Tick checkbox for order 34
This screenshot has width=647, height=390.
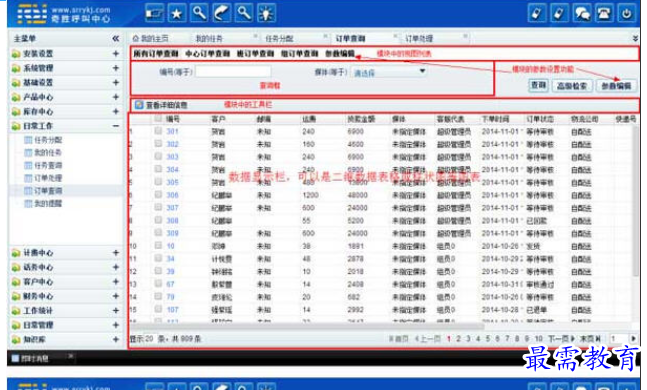point(158,258)
